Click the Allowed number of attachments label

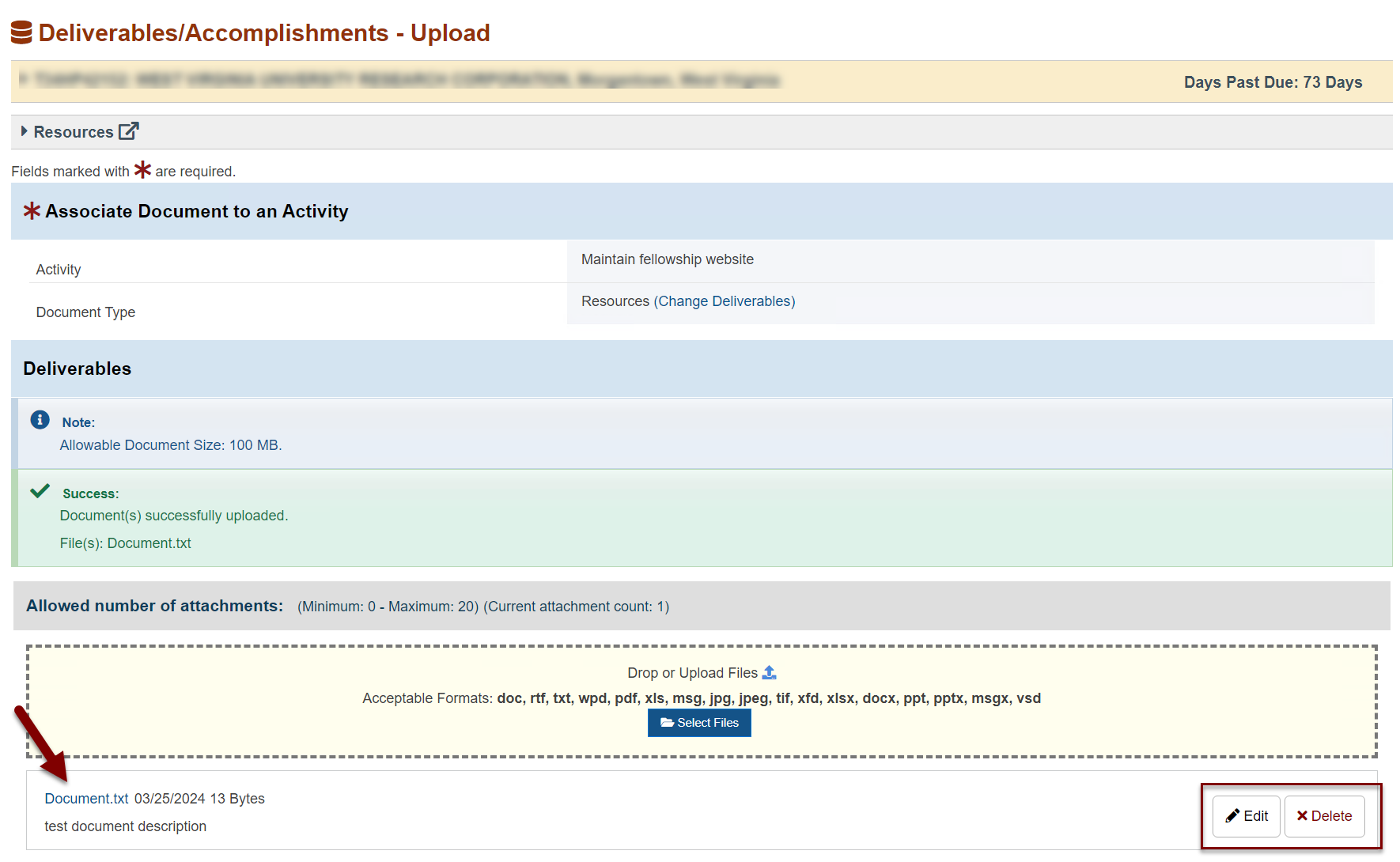coord(154,606)
